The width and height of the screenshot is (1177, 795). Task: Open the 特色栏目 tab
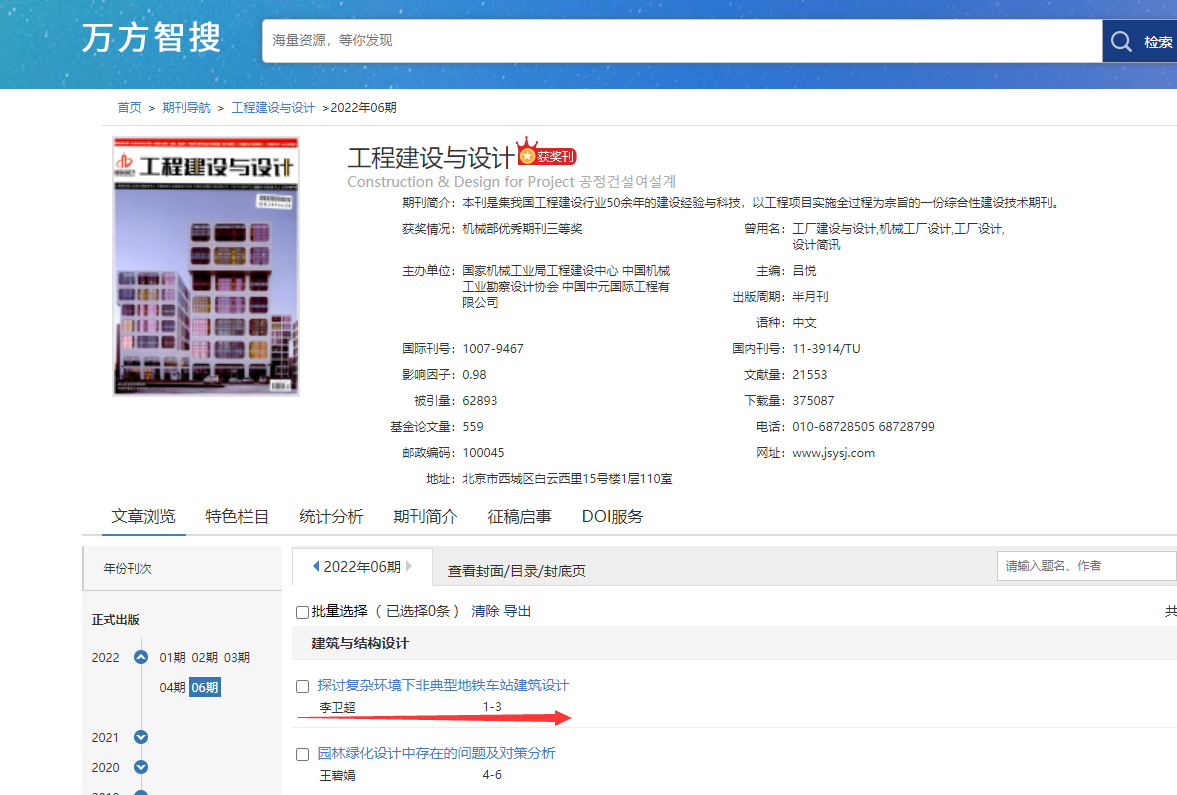[237, 517]
